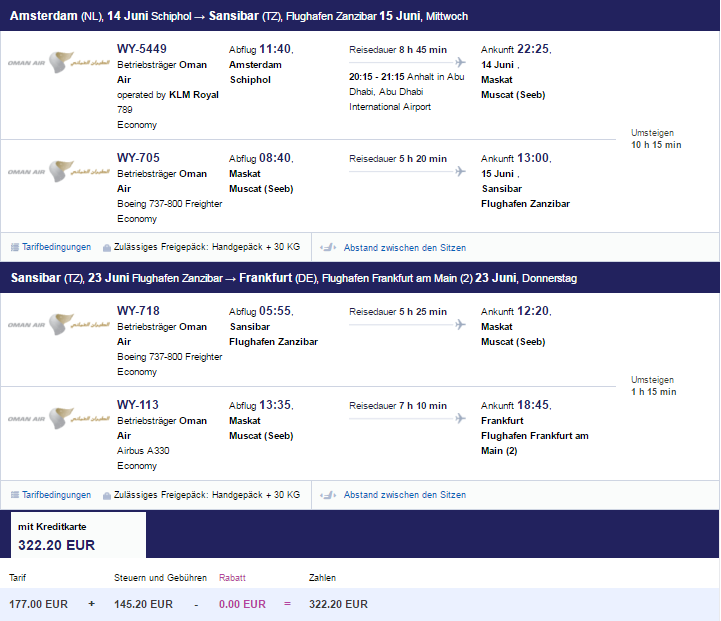Click baggage icon next to return Freigepäck
Screen dimensions: 721x621
[x=107, y=496]
